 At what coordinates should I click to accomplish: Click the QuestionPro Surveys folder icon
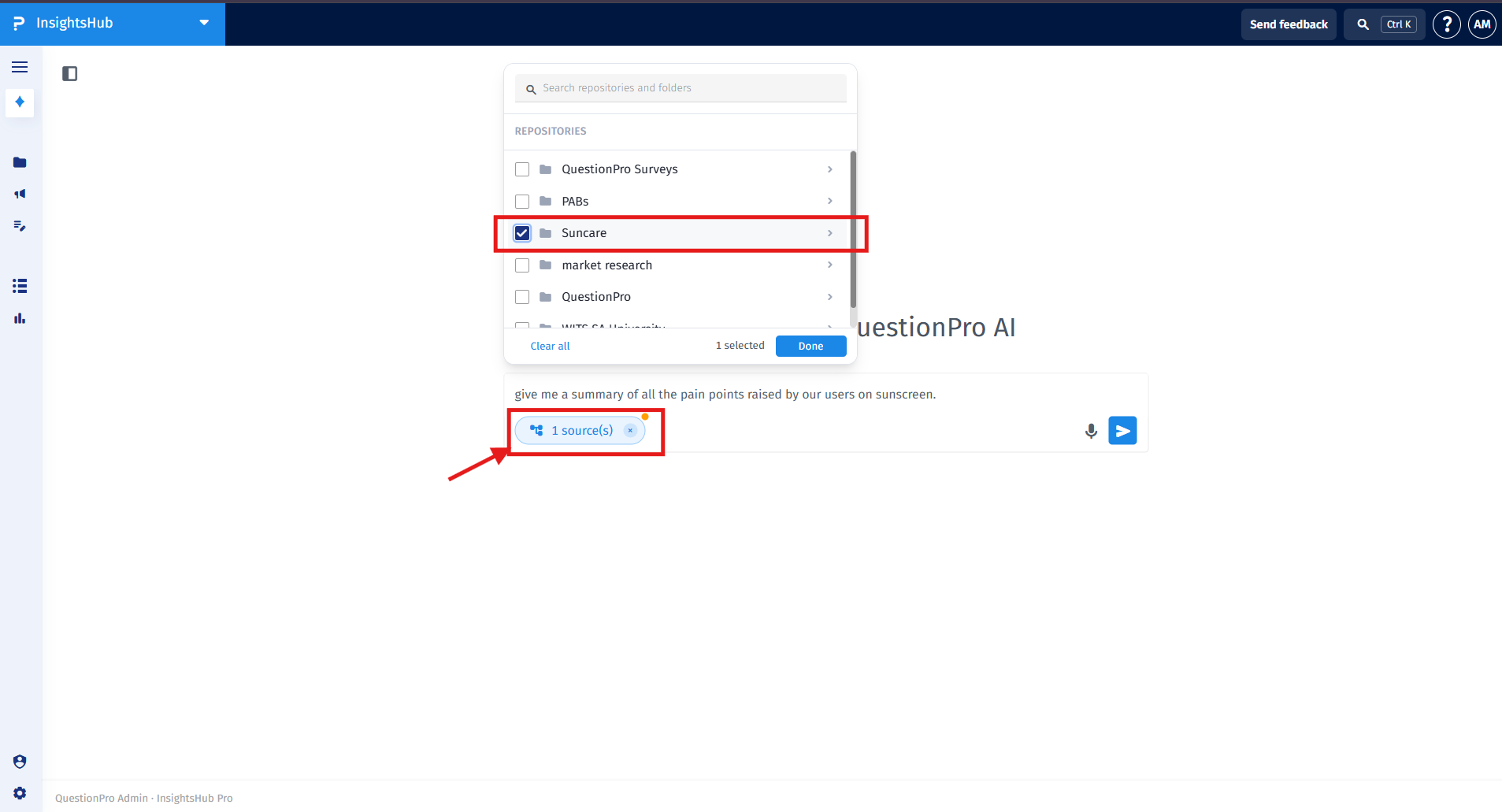pyautogui.click(x=545, y=169)
